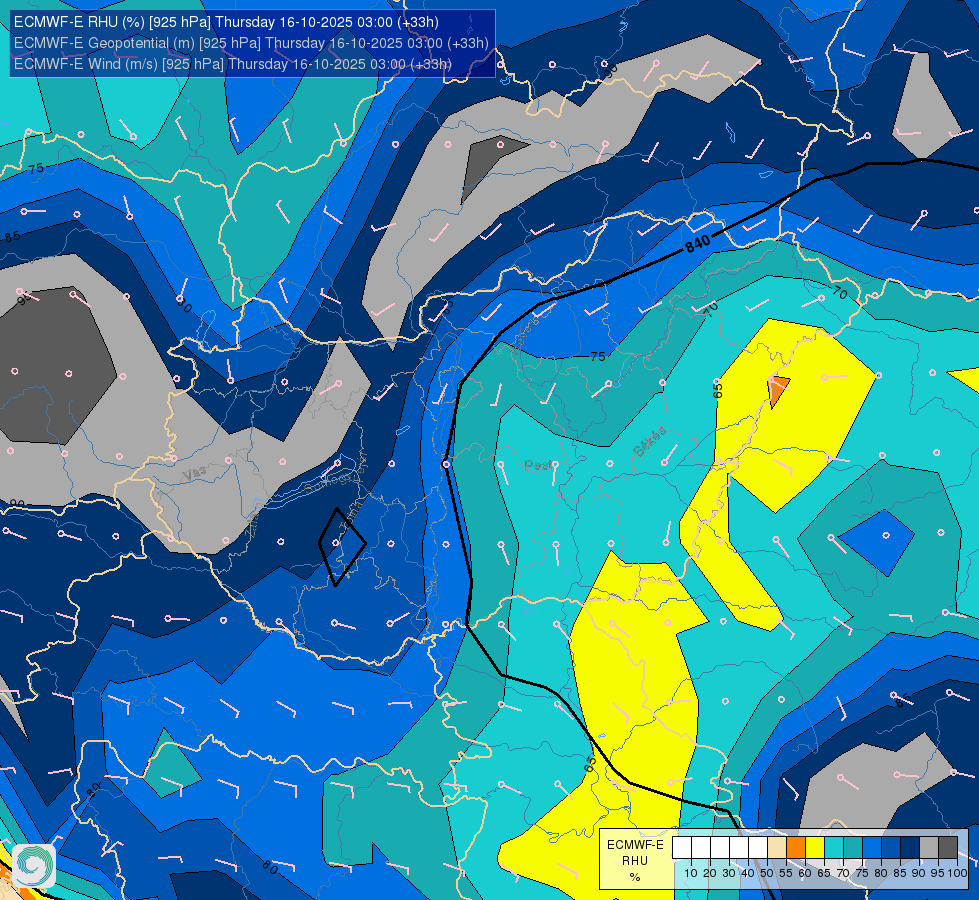Click the legend tick label '30'
Viewport: 979px width, 900px height.
tap(729, 873)
